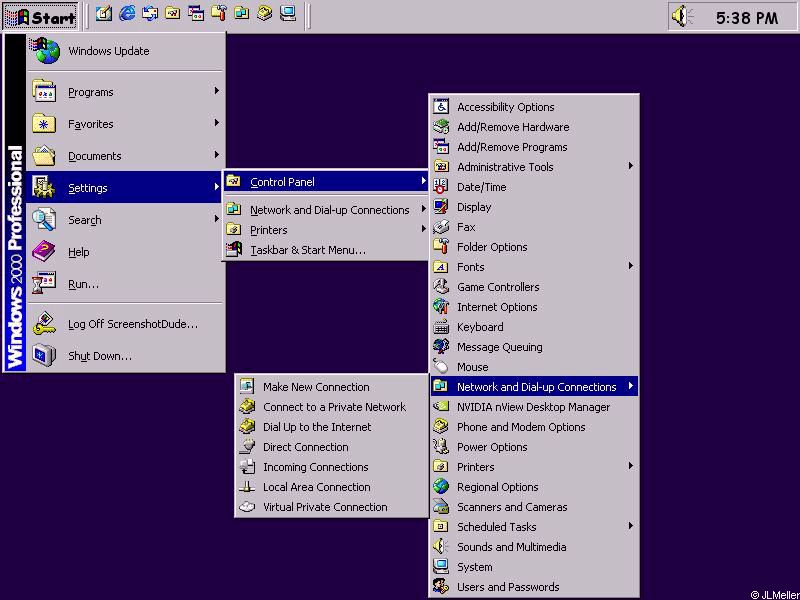
Task: Click the Windows Update globe icon
Action: pos(45,51)
